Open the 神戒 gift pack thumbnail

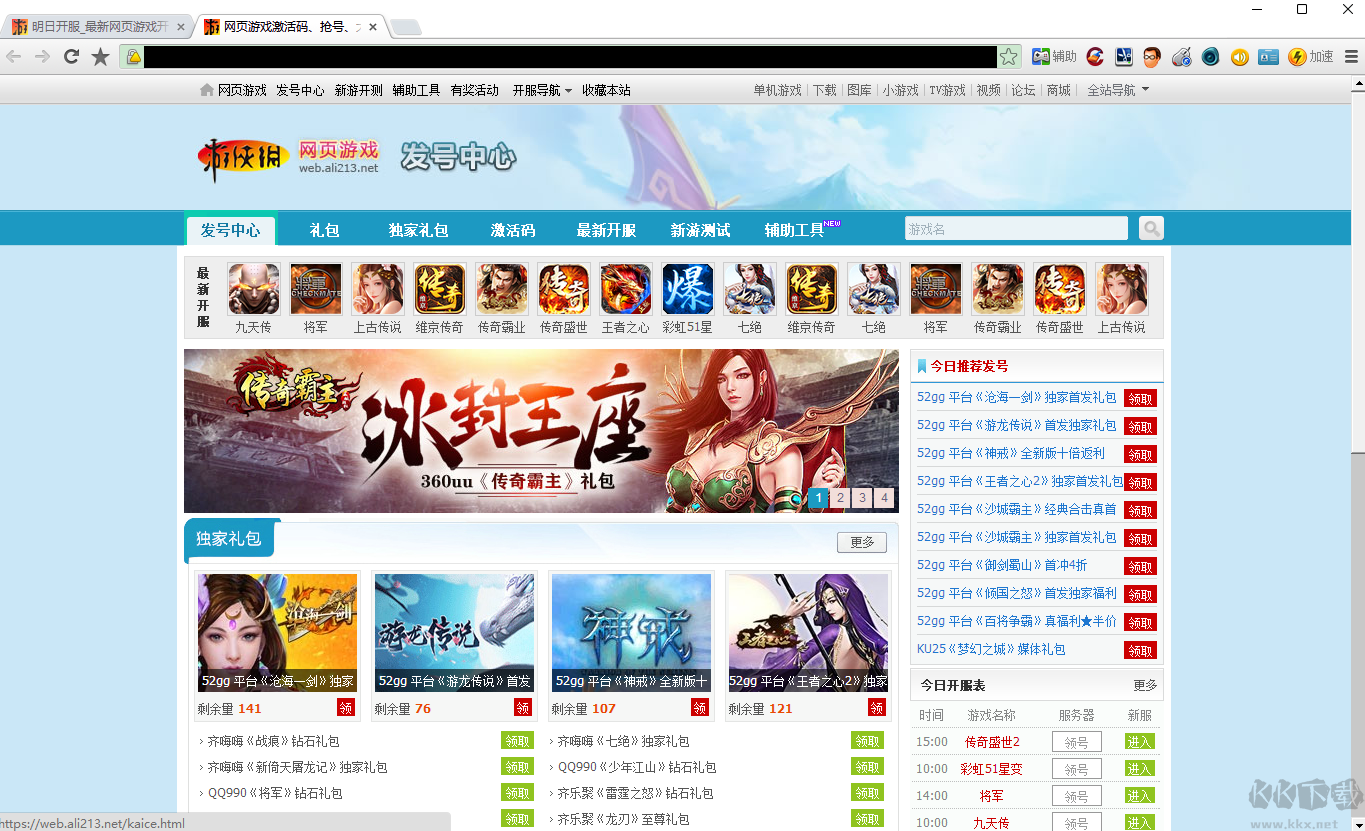click(x=631, y=633)
